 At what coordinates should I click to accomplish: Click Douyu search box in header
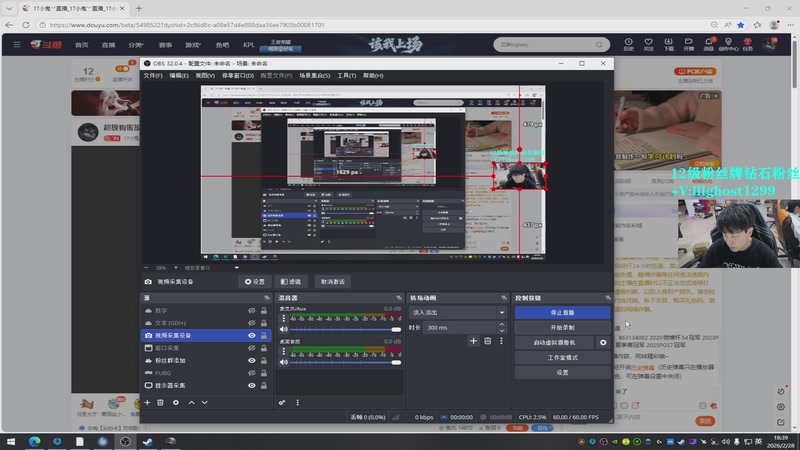coord(551,44)
